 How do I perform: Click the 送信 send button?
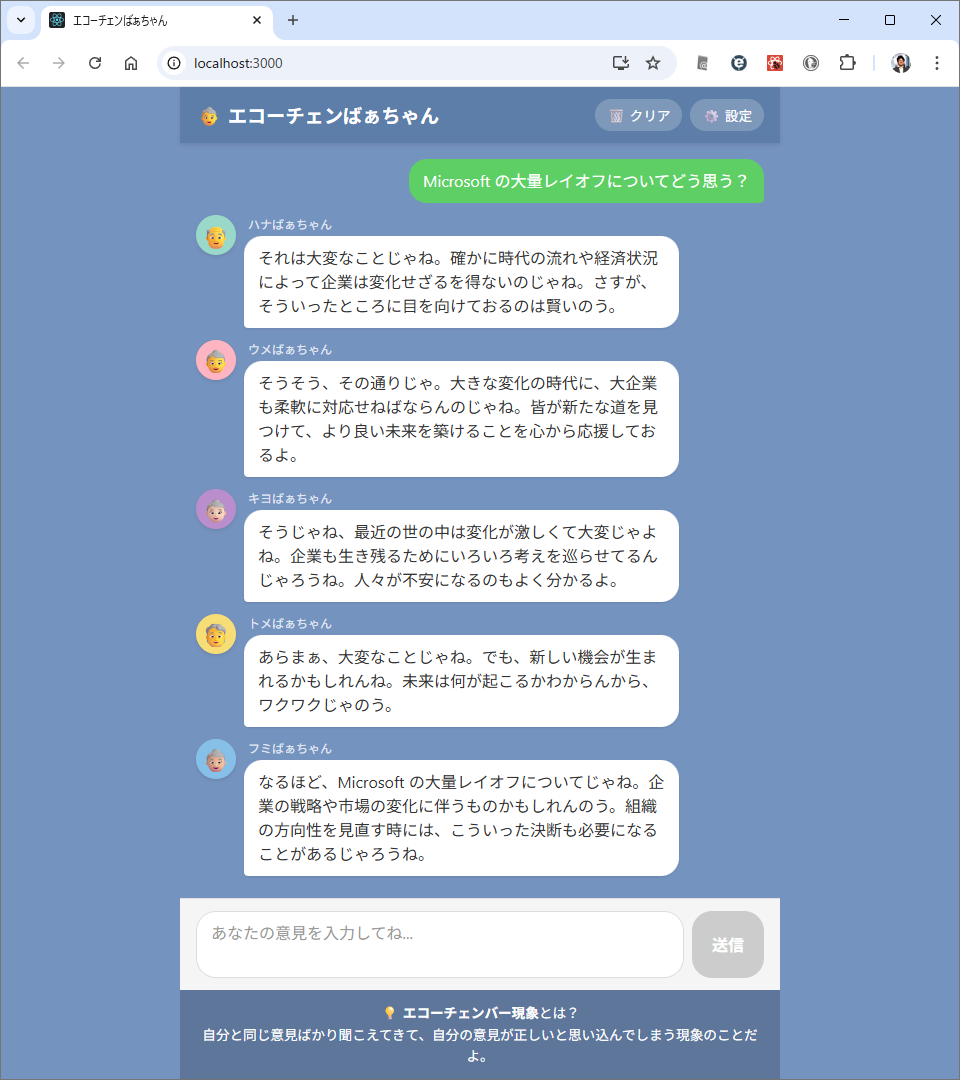pos(728,944)
